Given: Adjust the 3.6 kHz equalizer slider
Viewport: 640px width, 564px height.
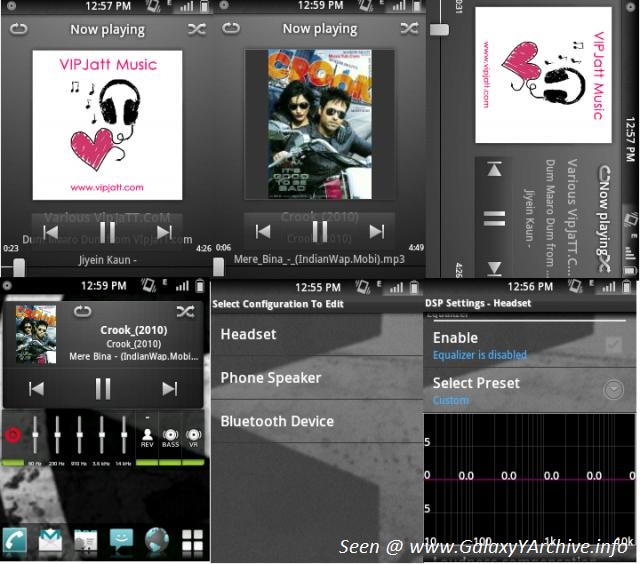Looking at the screenshot, I should click(102, 435).
